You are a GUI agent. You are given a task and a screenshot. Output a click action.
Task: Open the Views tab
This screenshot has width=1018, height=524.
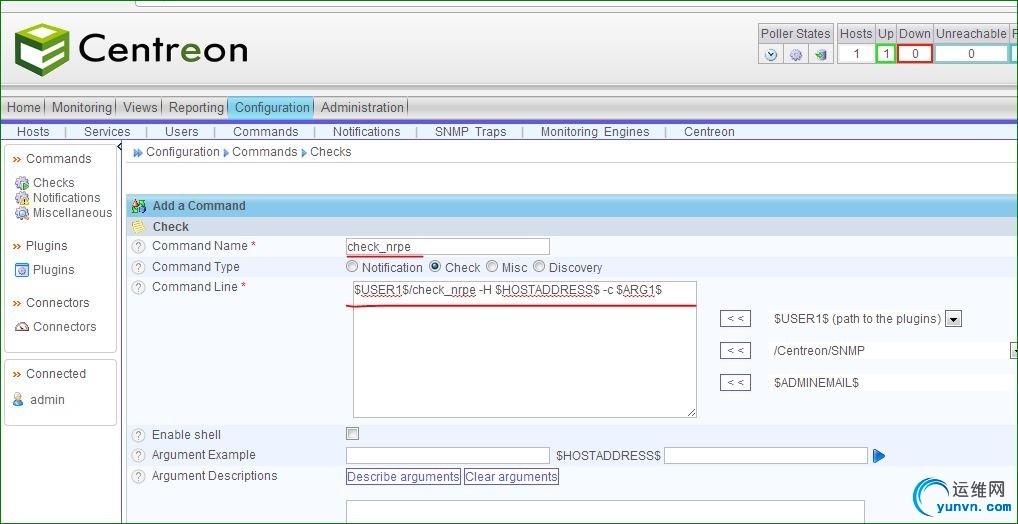tap(140, 108)
